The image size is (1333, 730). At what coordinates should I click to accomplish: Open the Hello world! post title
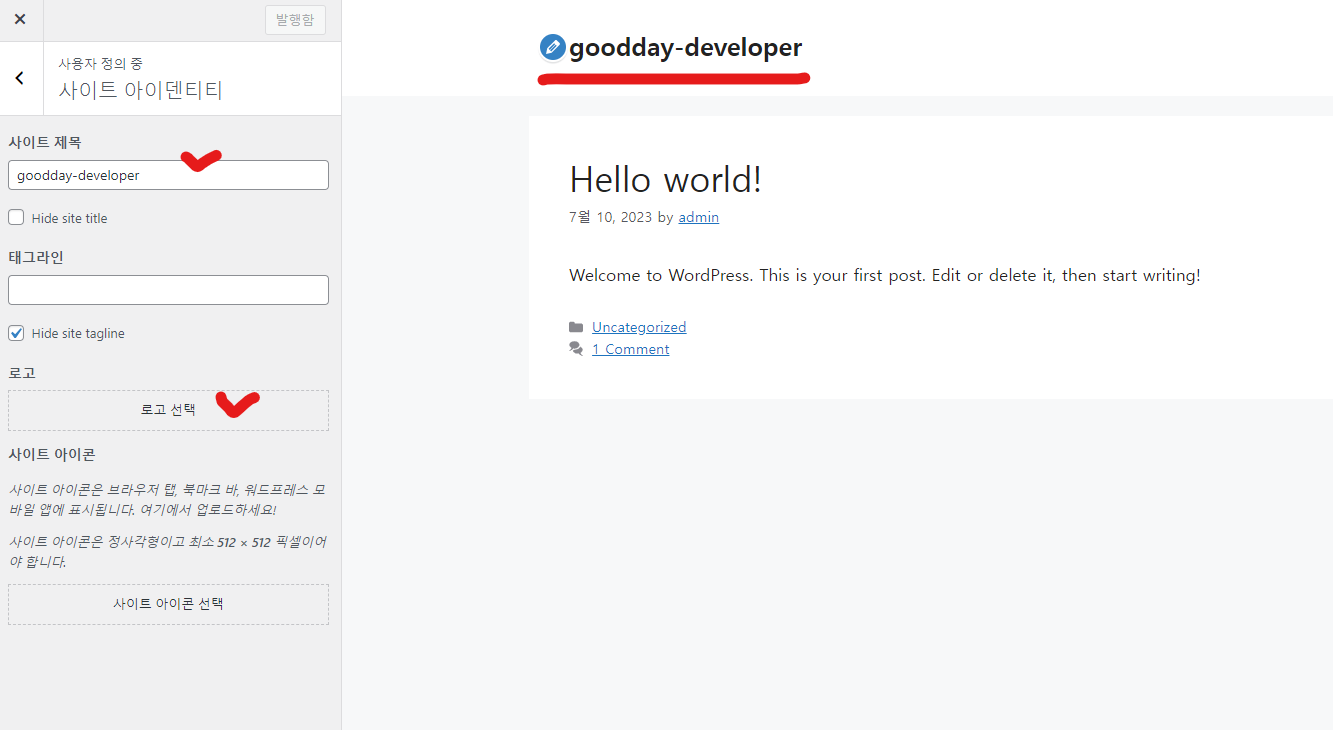tap(665, 179)
